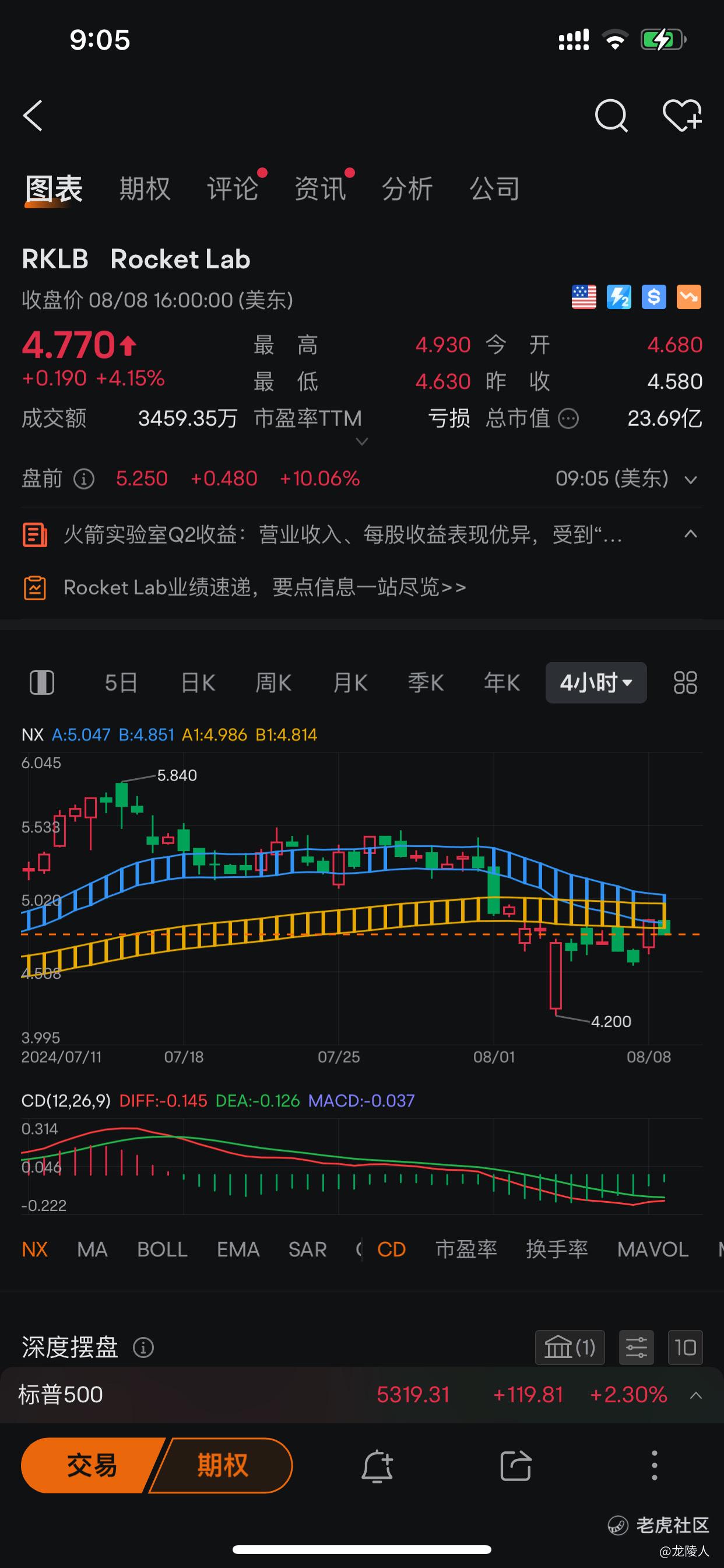Tap the pre-market price 5.250
The width and height of the screenshot is (724, 1568).
point(142,478)
